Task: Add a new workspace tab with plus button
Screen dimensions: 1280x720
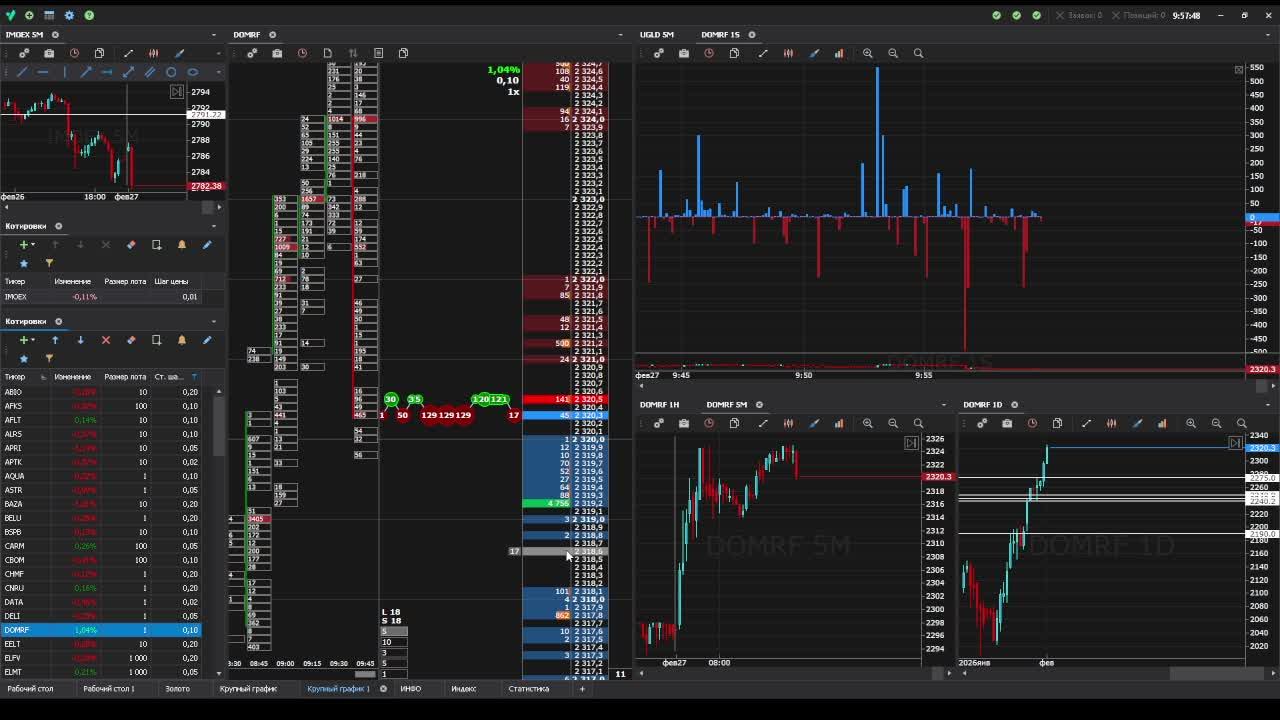Action: pos(582,689)
